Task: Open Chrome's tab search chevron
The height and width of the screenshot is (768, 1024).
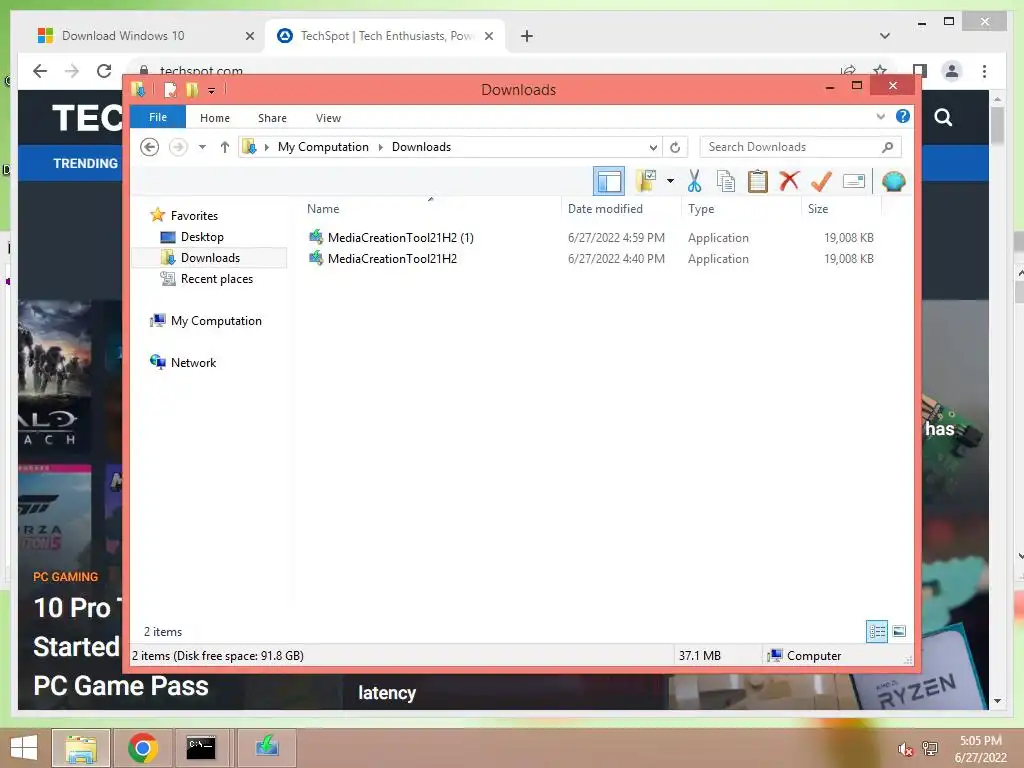Action: pyautogui.click(x=885, y=36)
